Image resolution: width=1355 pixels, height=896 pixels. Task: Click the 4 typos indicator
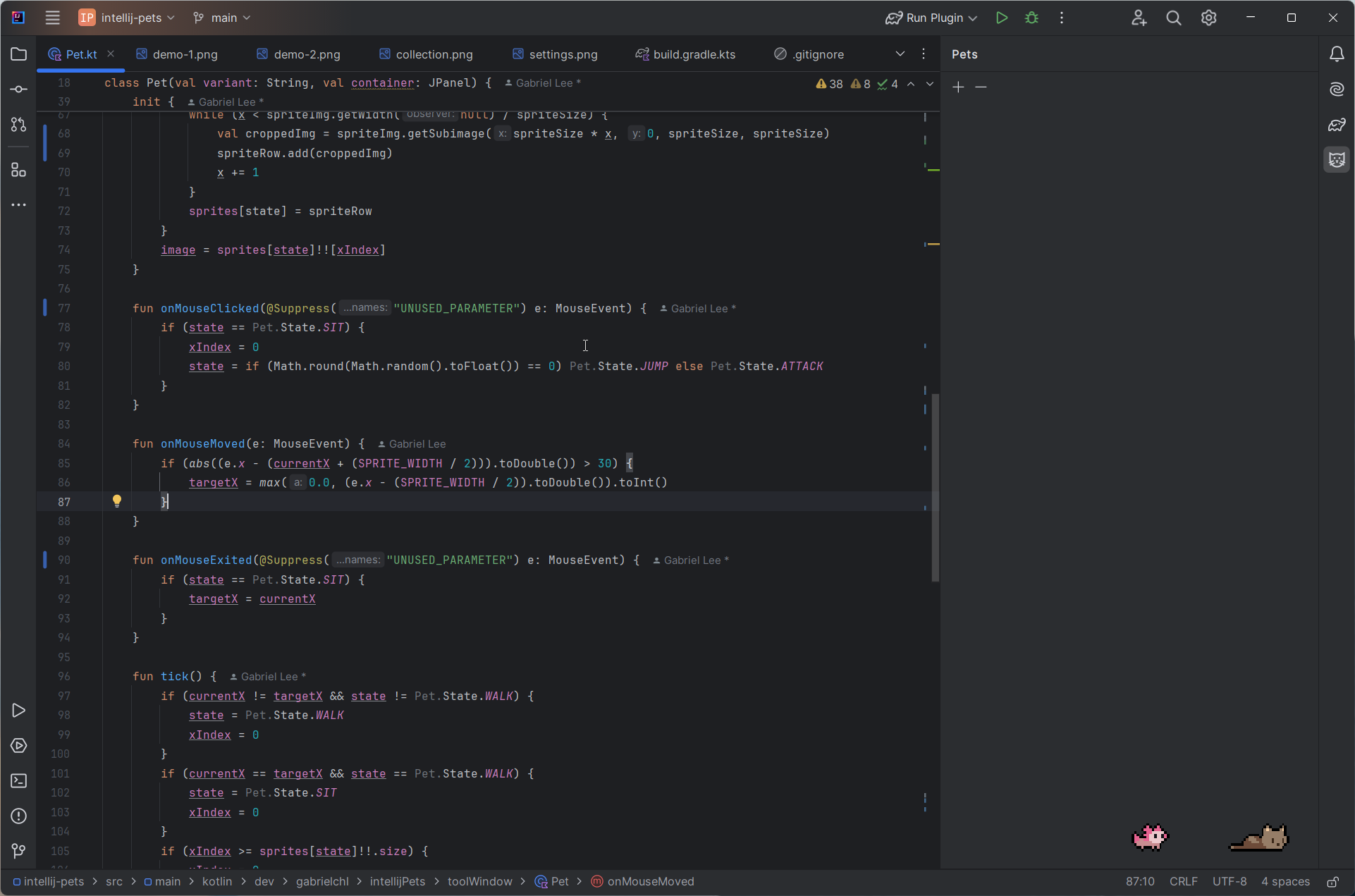pos(888,84)
